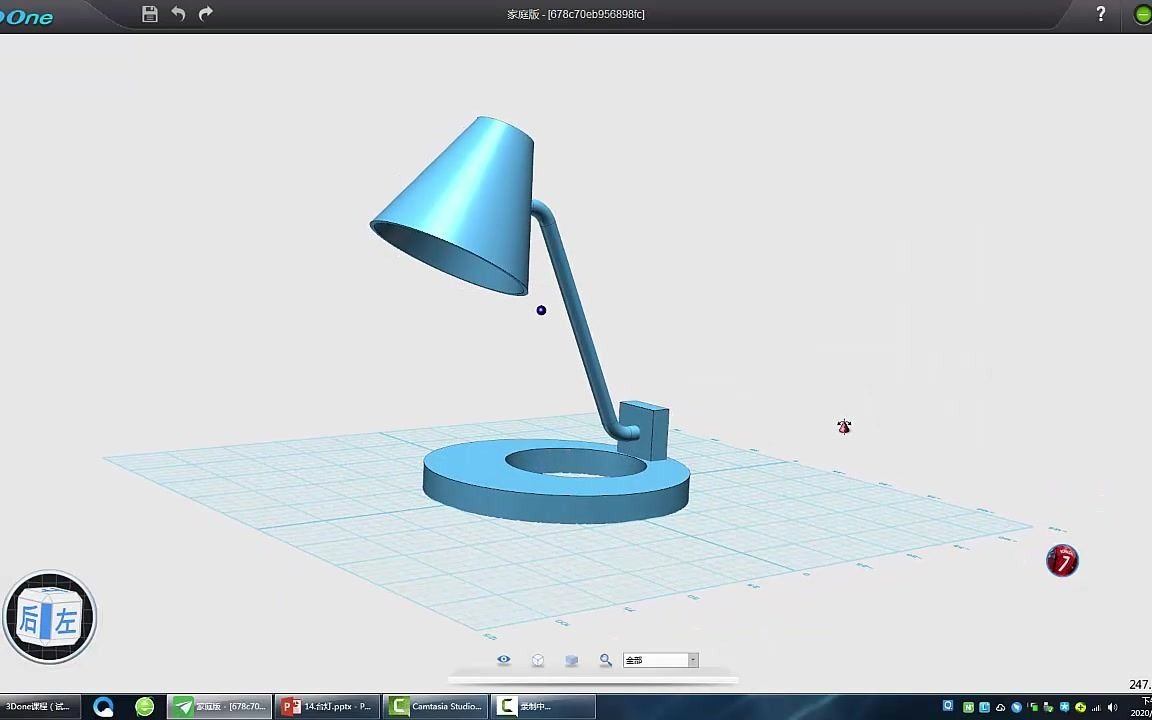Click the yellow-green plus tray icon

coord(1081,708)
